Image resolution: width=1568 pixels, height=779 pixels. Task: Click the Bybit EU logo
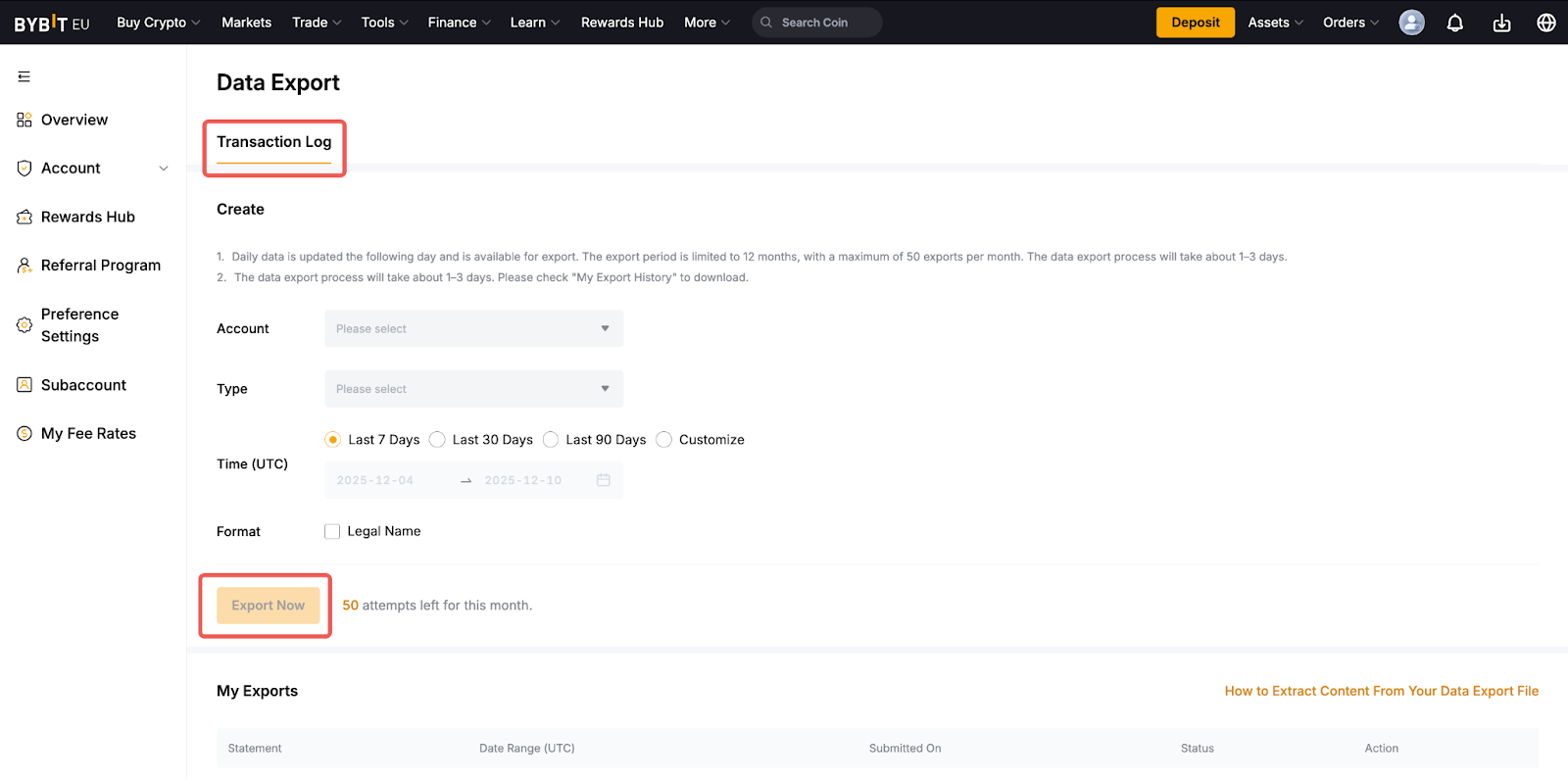52,24
